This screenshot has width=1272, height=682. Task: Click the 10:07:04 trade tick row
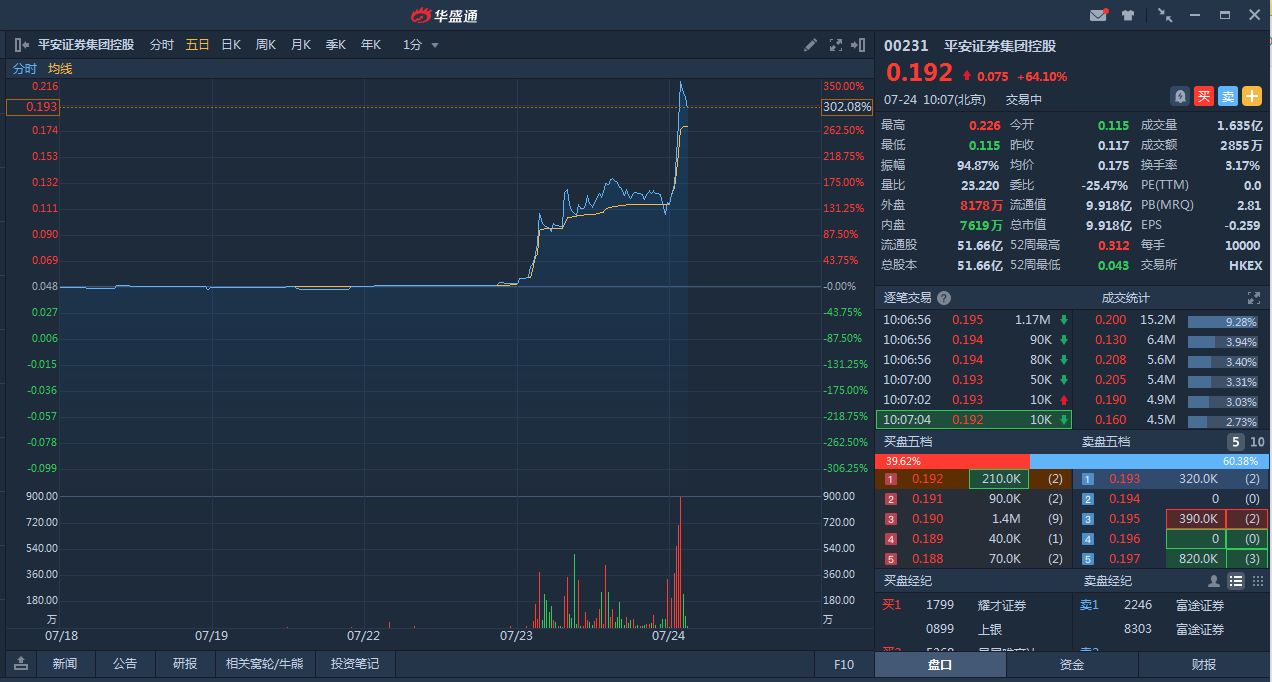point(974,420)
